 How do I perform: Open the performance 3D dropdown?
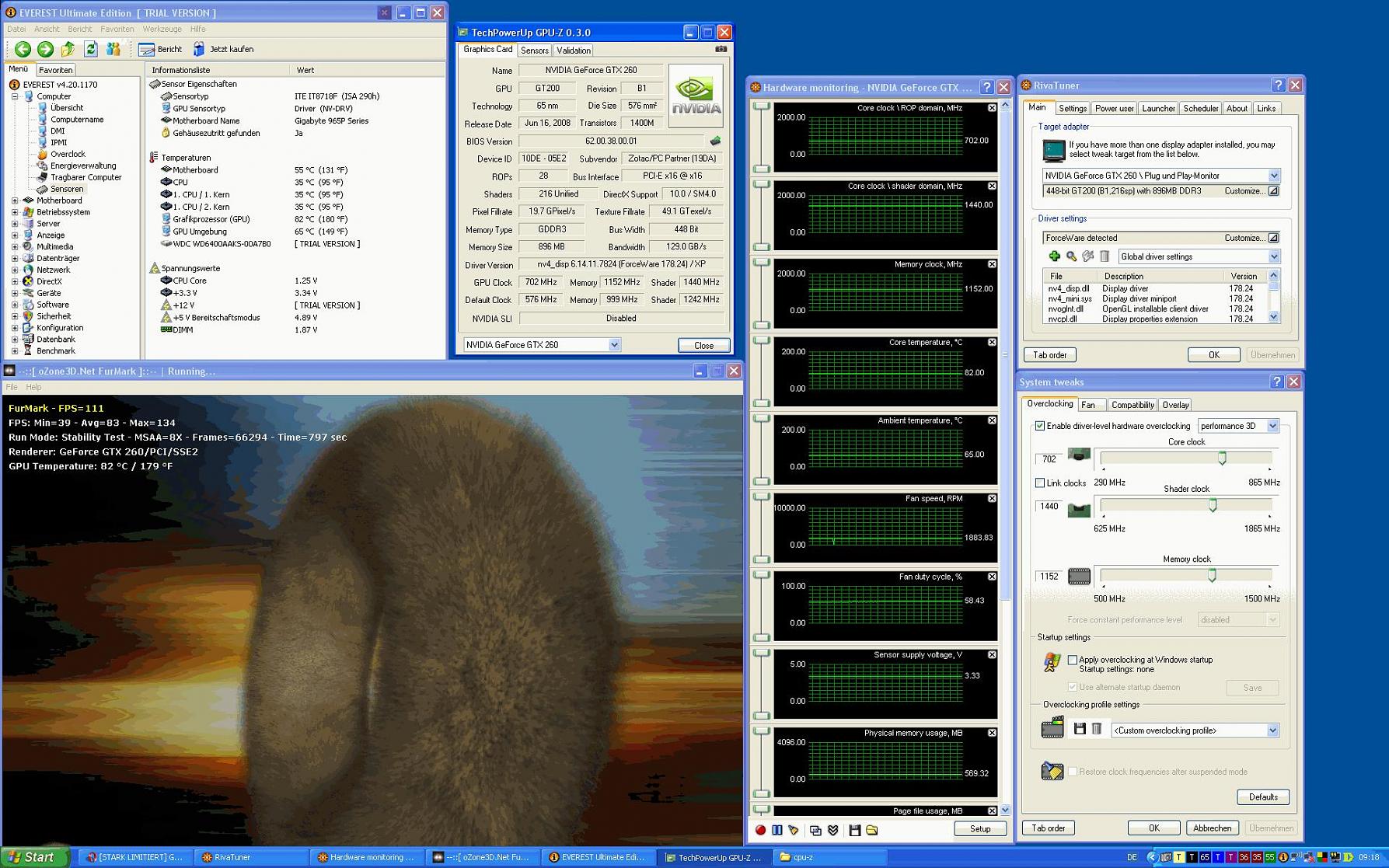tap(1272, 426)
